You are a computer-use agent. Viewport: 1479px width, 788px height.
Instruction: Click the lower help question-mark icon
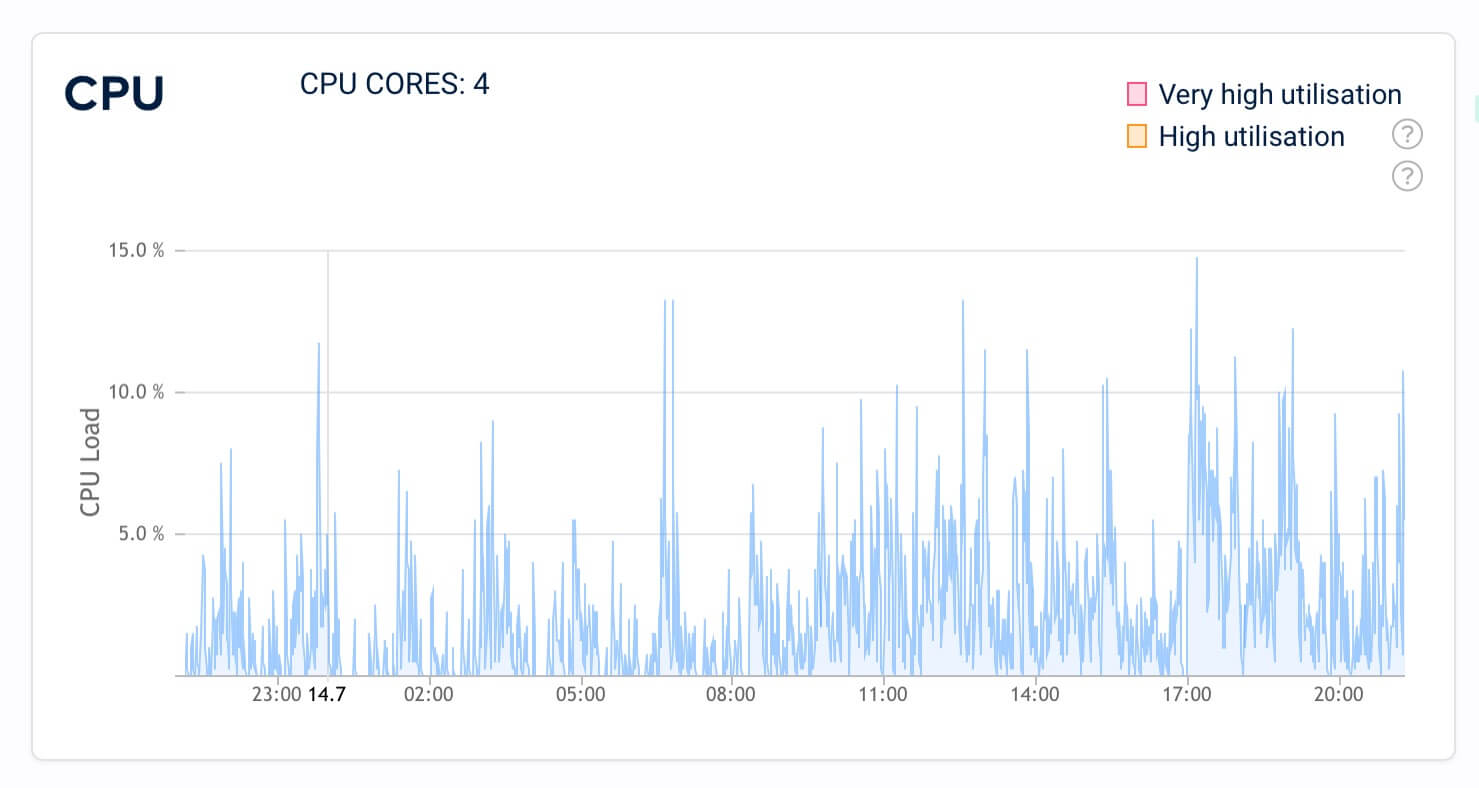point(1407,176)
